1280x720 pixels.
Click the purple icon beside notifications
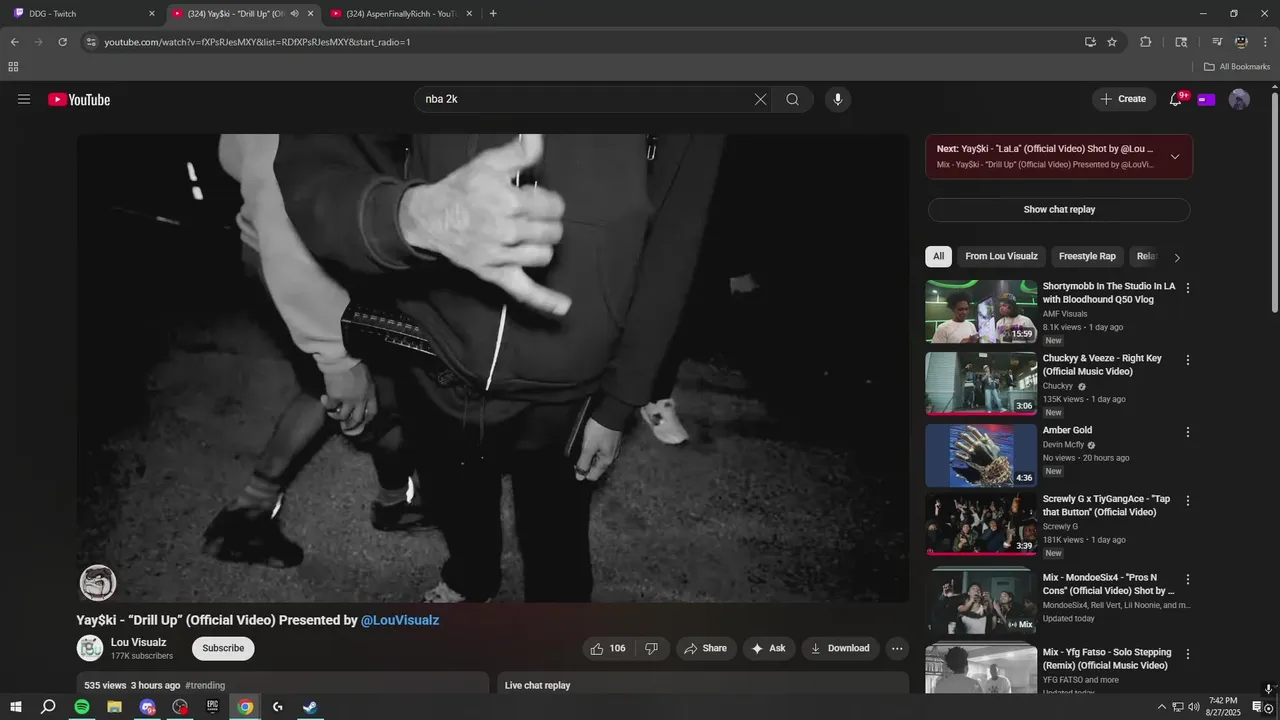pos(1207,99)
